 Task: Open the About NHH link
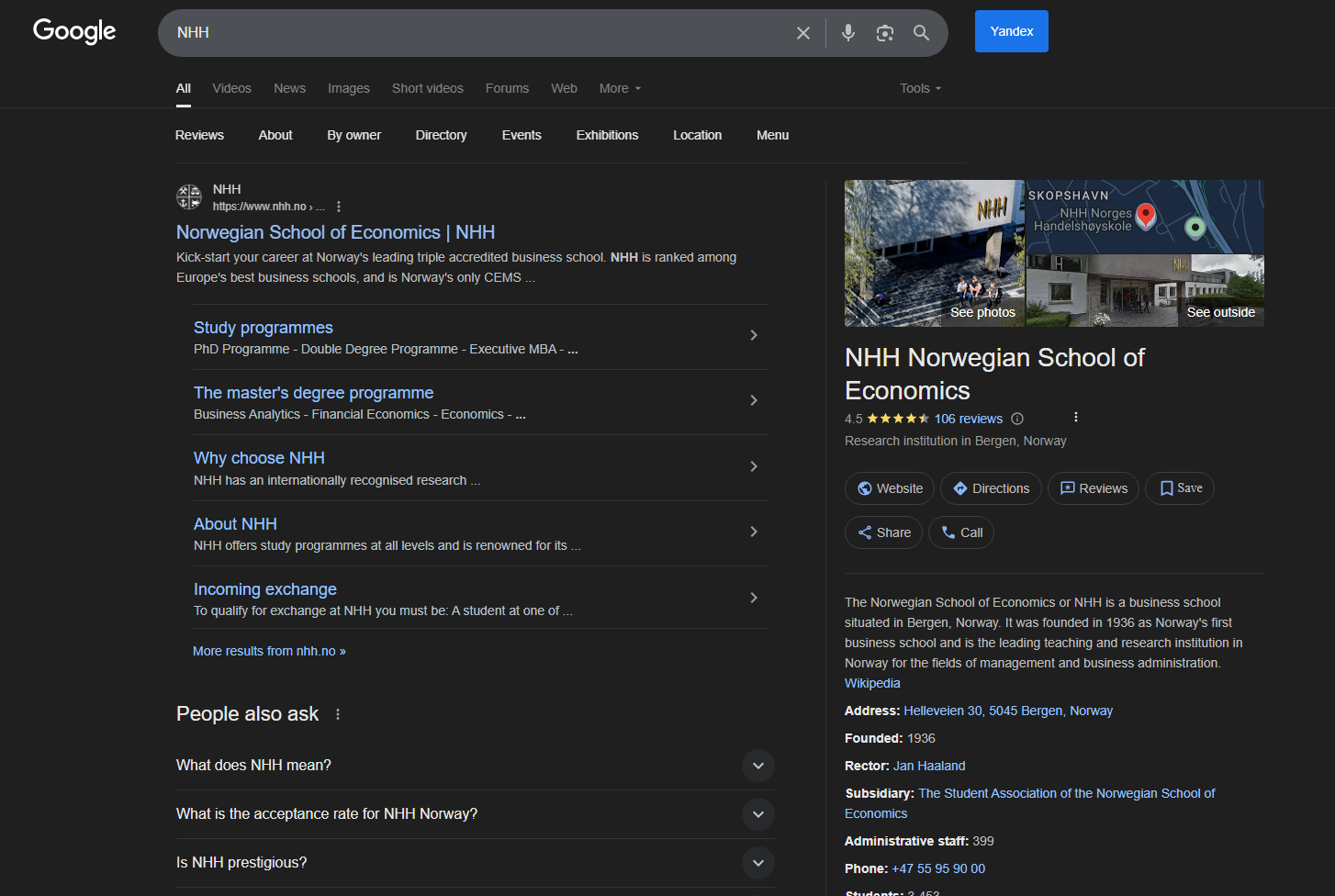click(x=235, y=524)
